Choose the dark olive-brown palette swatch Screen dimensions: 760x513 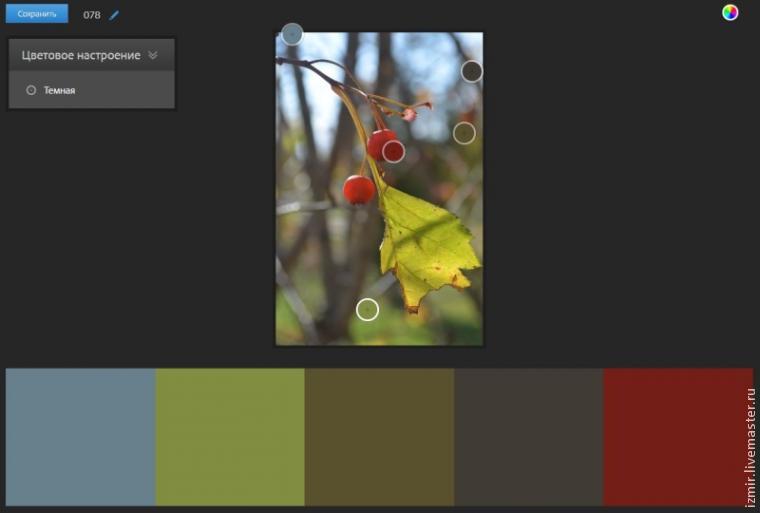click(380, 437)
